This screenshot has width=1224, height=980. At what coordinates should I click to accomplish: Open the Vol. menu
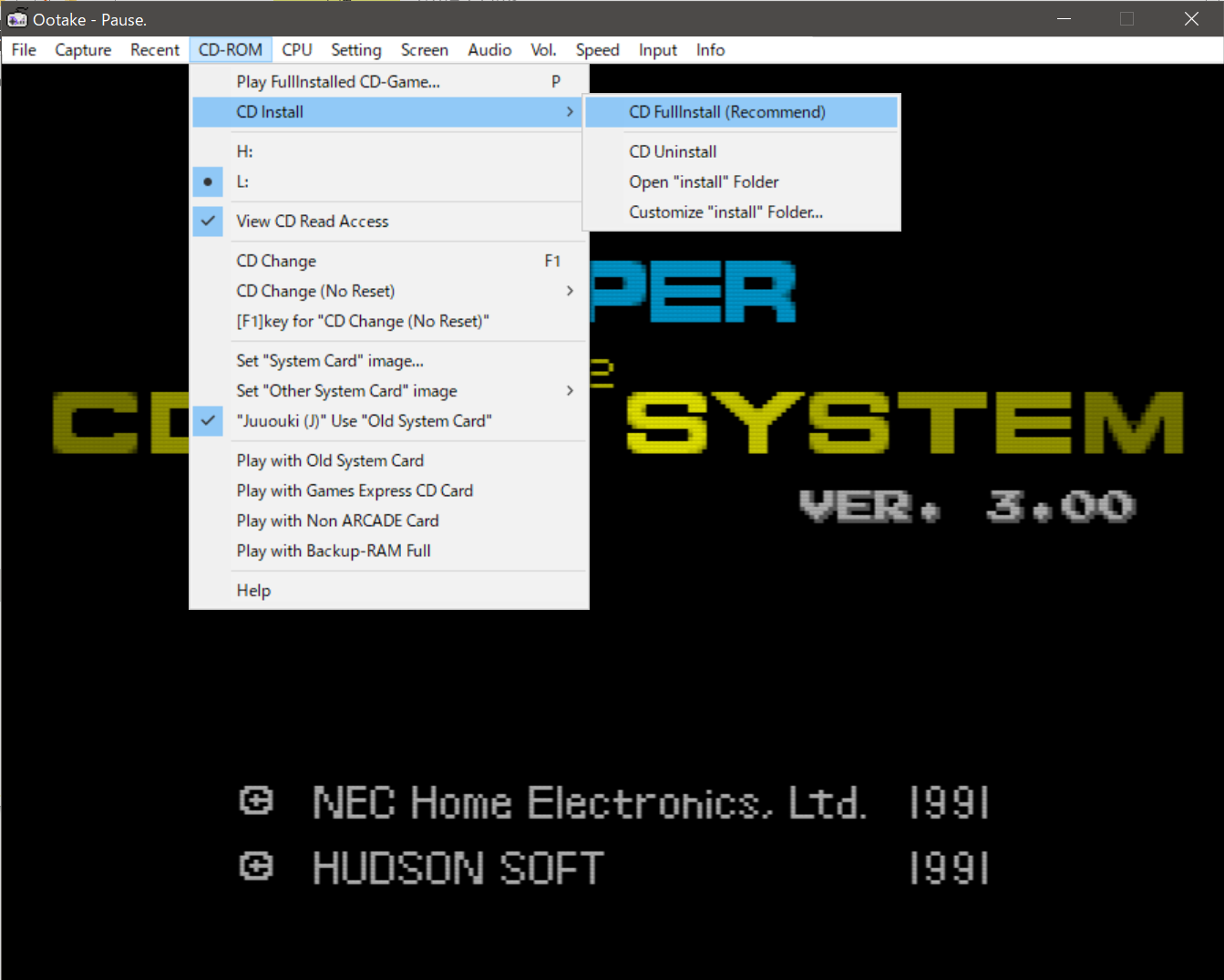coord(543,50)
